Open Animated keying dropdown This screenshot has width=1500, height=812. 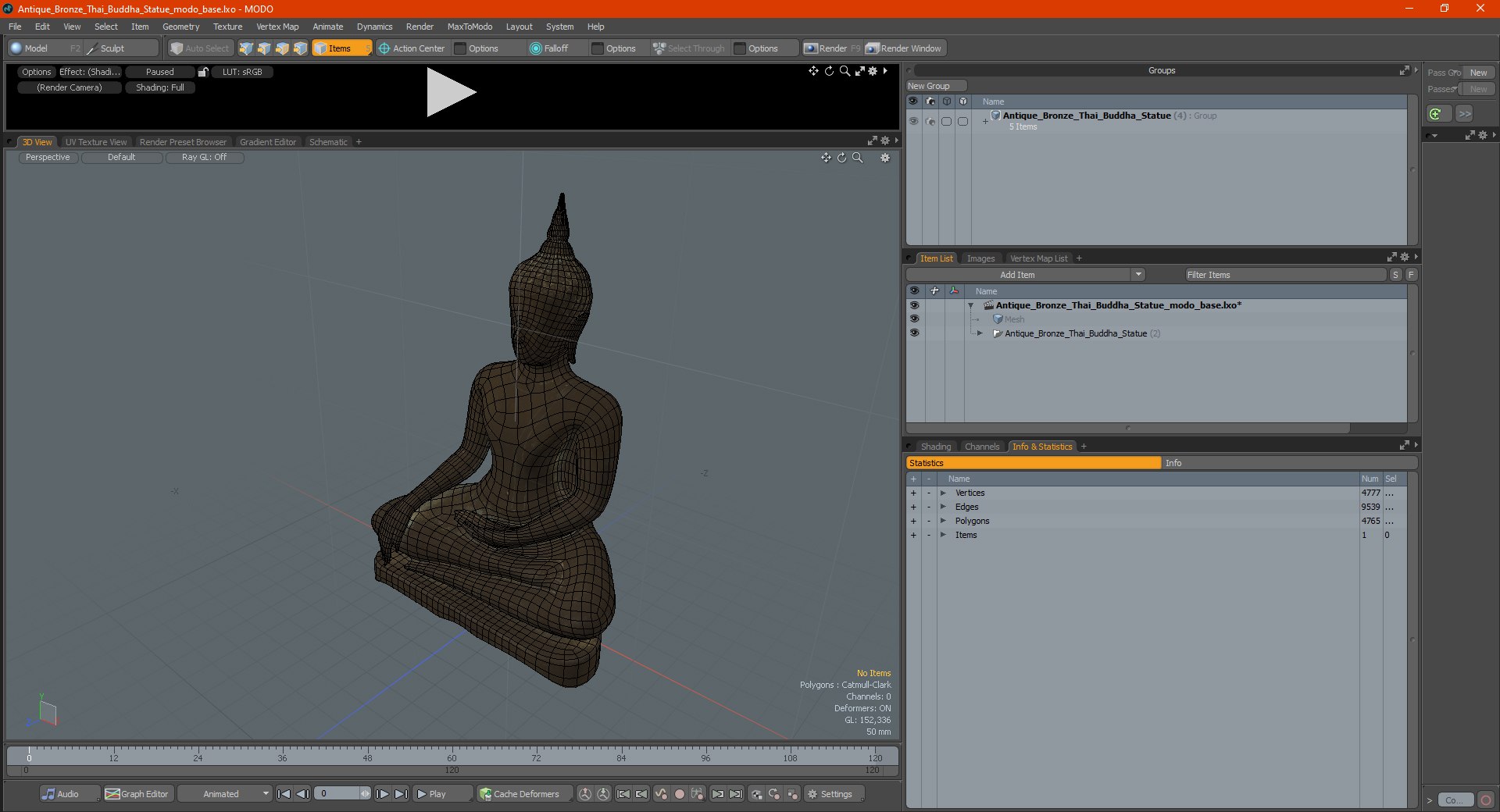click(224, 794)
